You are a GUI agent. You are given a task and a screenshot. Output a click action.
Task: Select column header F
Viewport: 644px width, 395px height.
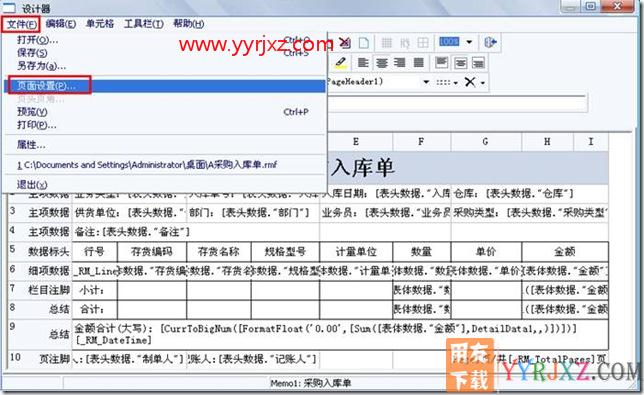point(421,142)
